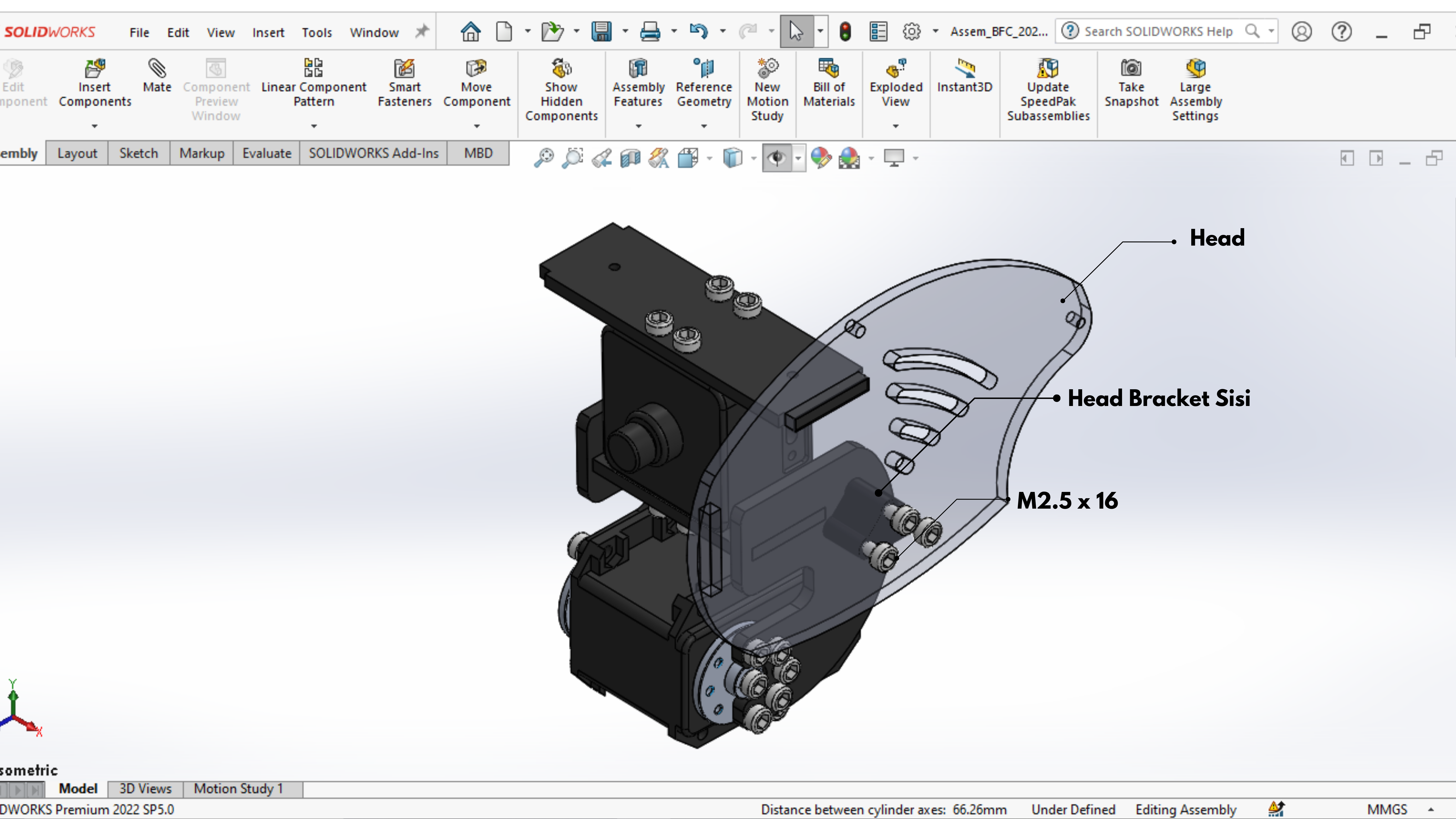1456x819 pixels.
Task: Open the Window menu
Action: coord(374,32)
